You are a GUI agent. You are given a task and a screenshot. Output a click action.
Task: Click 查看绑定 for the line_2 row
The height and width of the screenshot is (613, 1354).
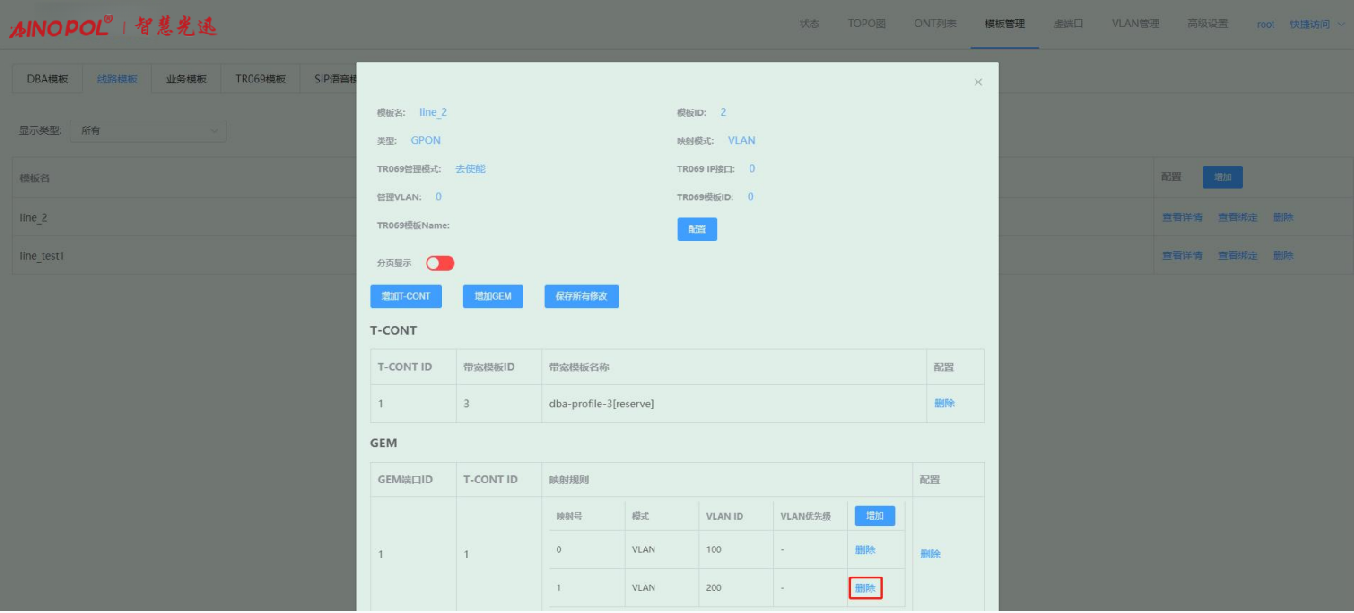1237,217
